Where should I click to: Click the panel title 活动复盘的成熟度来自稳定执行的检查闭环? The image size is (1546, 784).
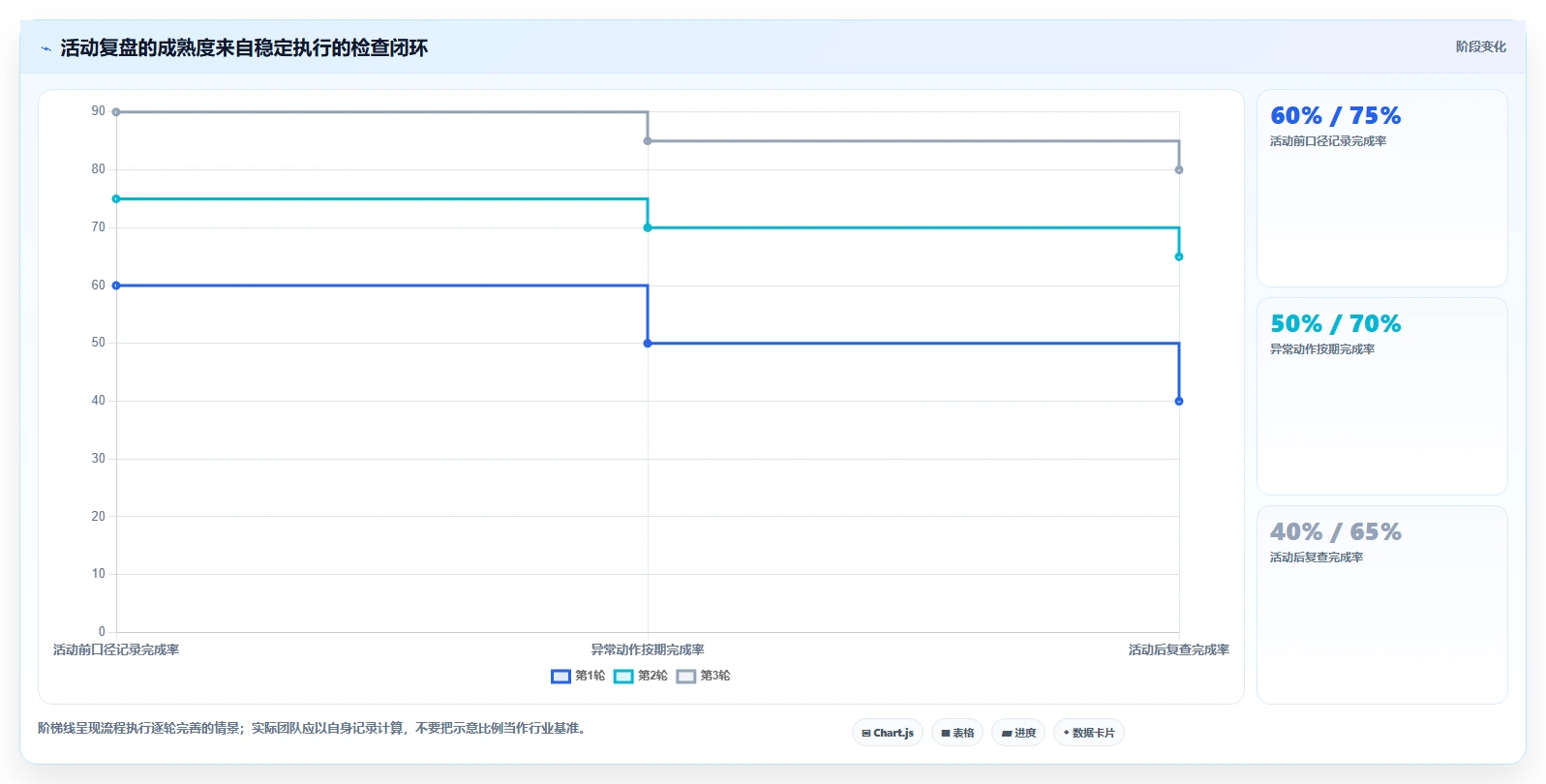(x=244, y=48)
